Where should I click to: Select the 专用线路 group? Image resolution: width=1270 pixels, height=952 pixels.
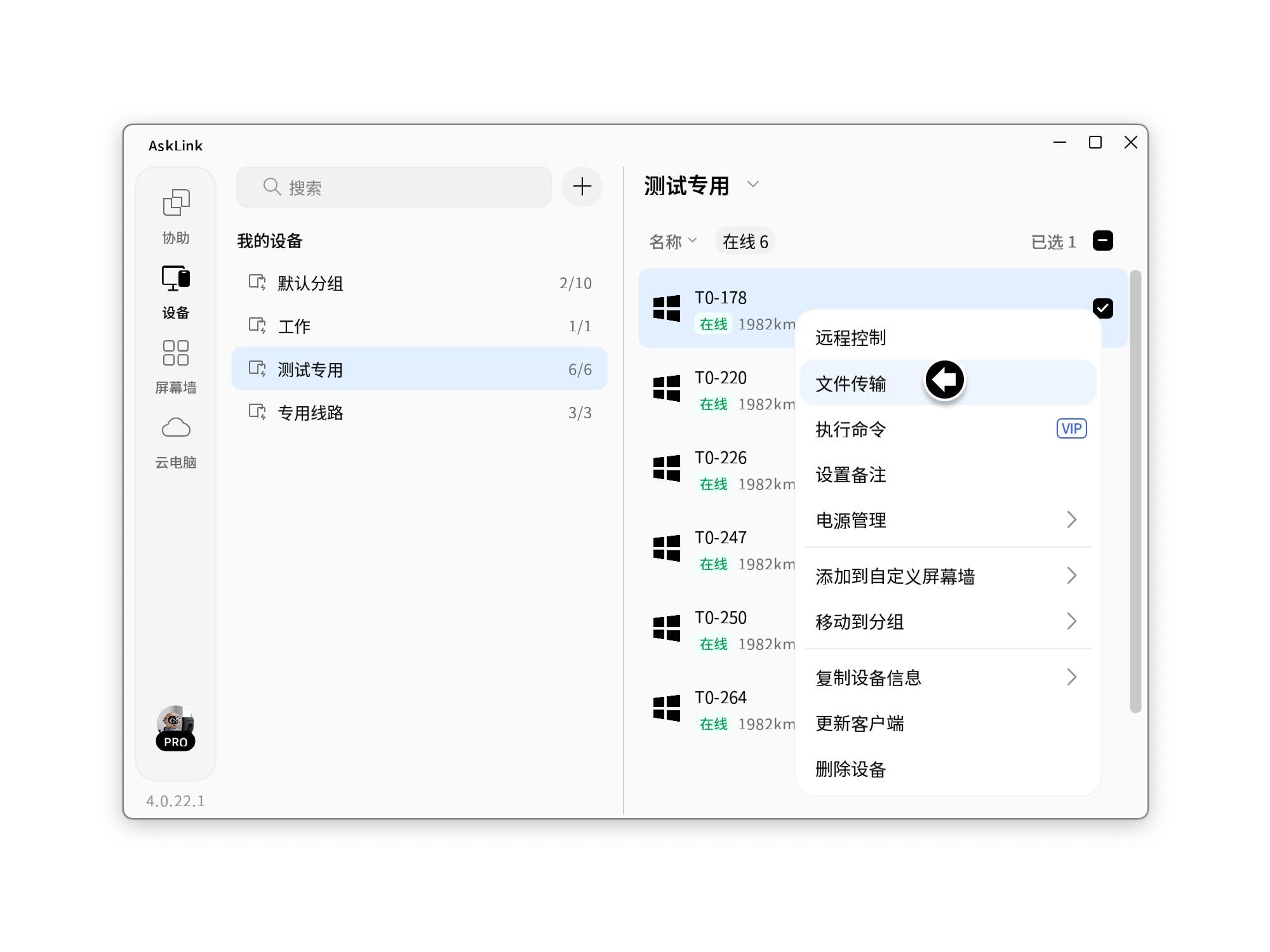(311, 413)
